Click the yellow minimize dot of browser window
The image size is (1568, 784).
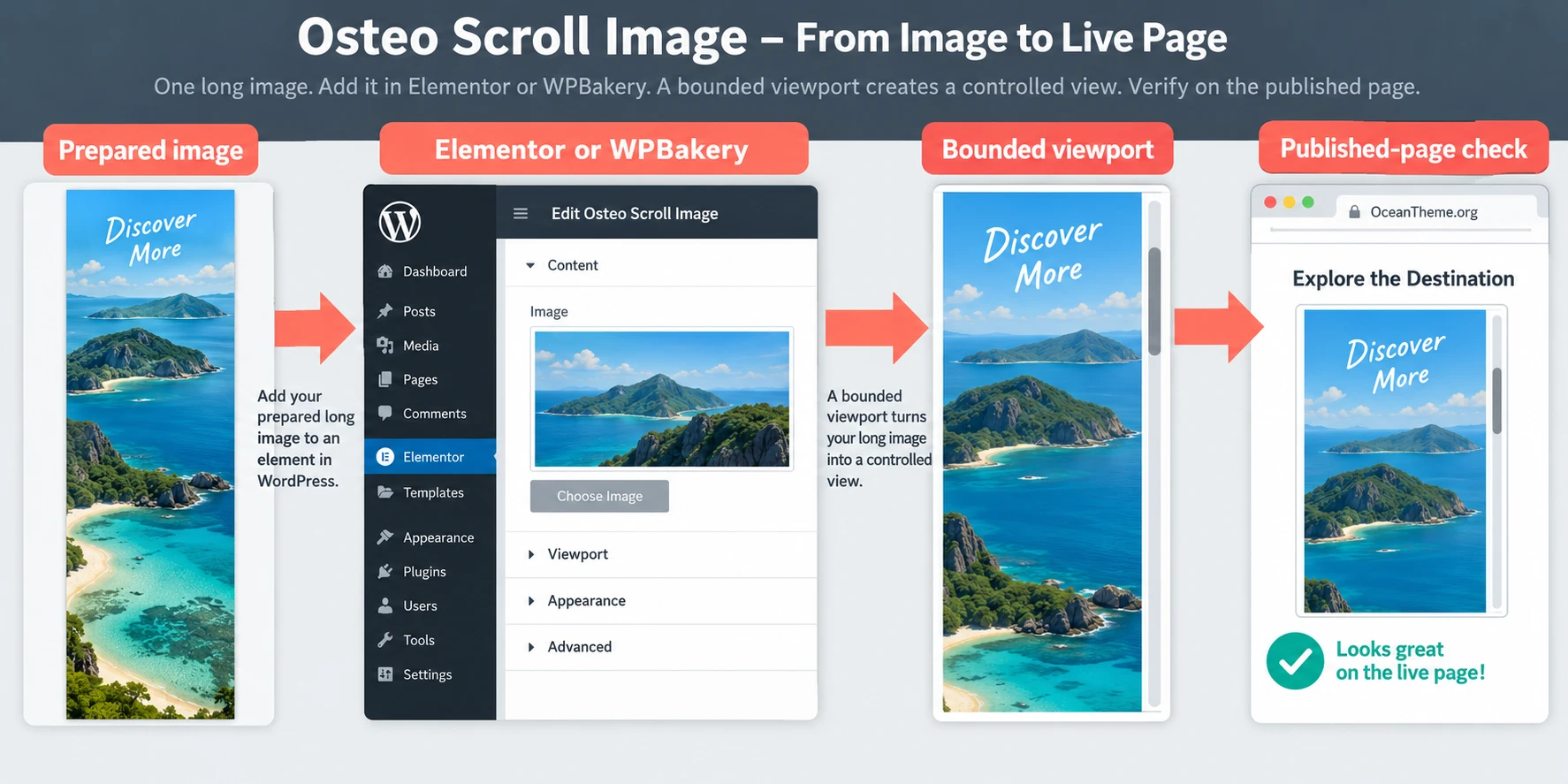point(1289,202)
